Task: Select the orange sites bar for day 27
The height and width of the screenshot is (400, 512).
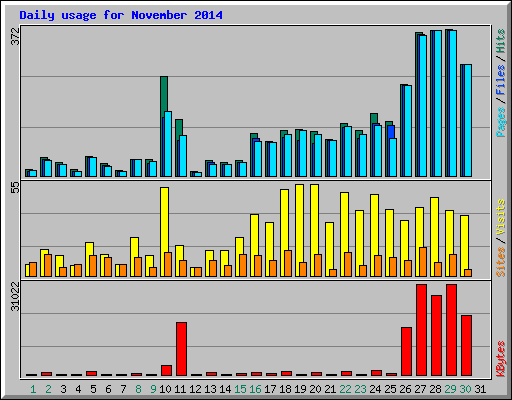Action: point(423,262)
